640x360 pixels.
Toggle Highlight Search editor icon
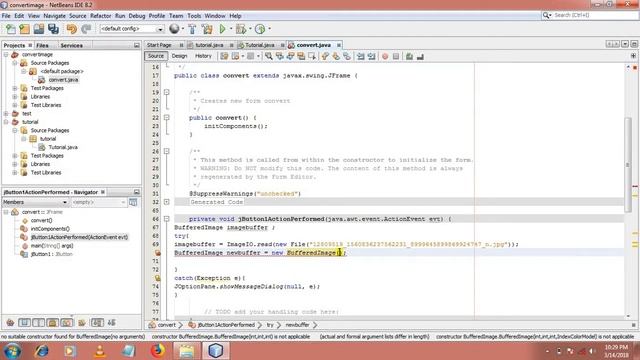click(x=301, y=56)
